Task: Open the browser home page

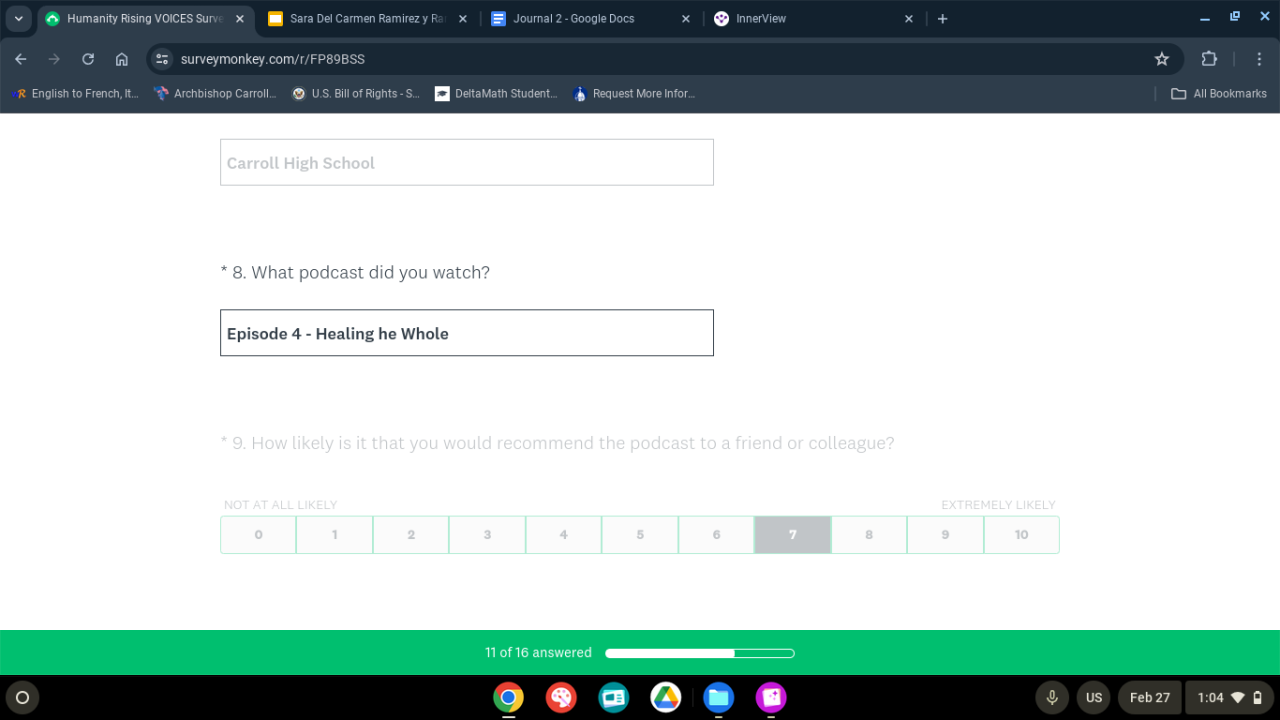Action: coord(122,59)
